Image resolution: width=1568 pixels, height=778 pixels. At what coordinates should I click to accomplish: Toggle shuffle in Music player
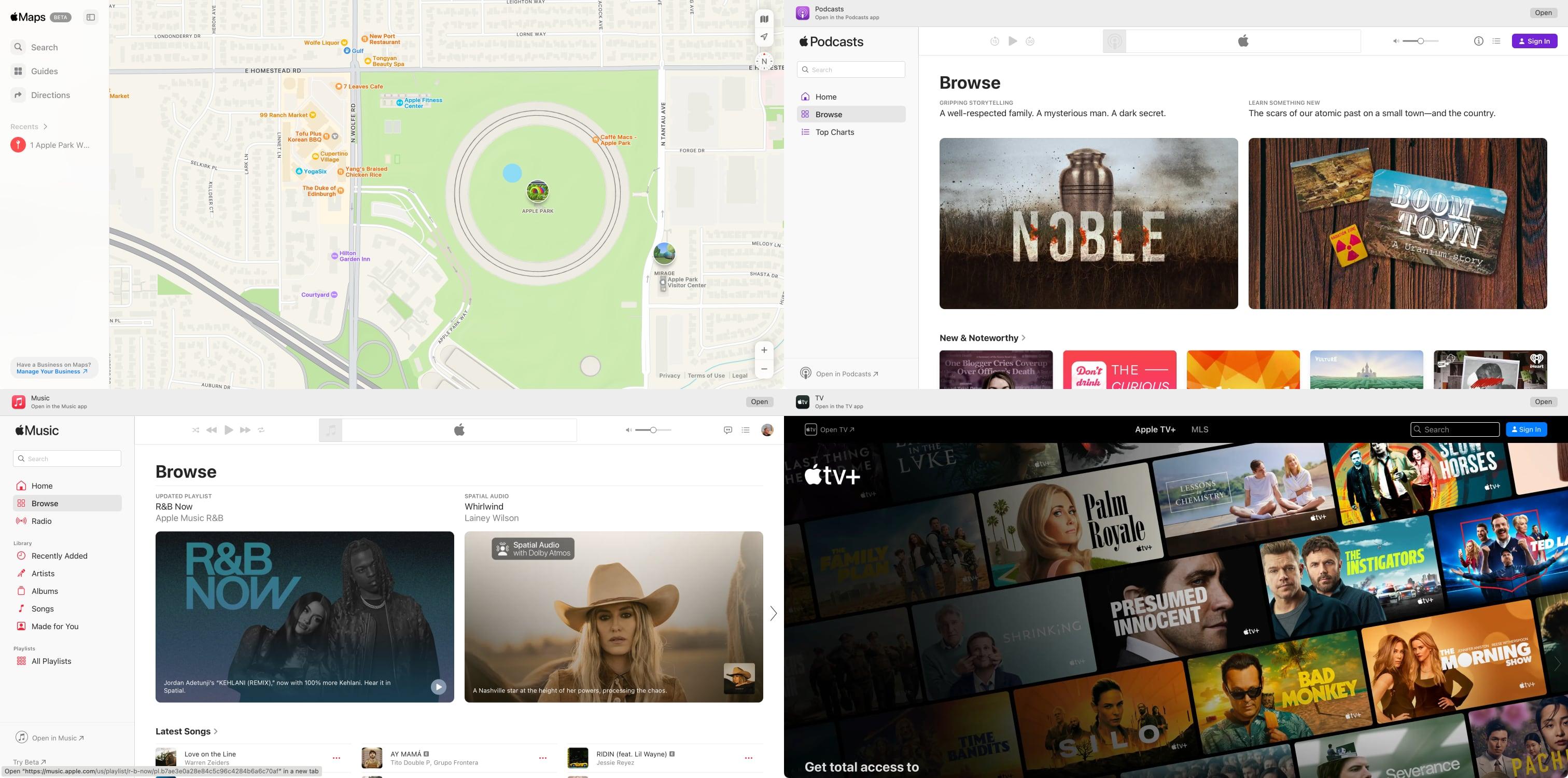tap(195, 430)
